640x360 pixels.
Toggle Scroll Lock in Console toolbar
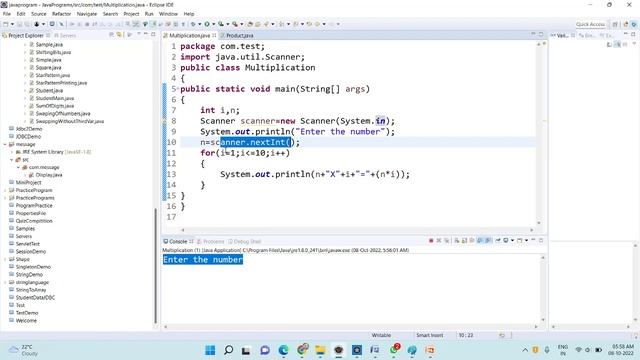[464, 241]
